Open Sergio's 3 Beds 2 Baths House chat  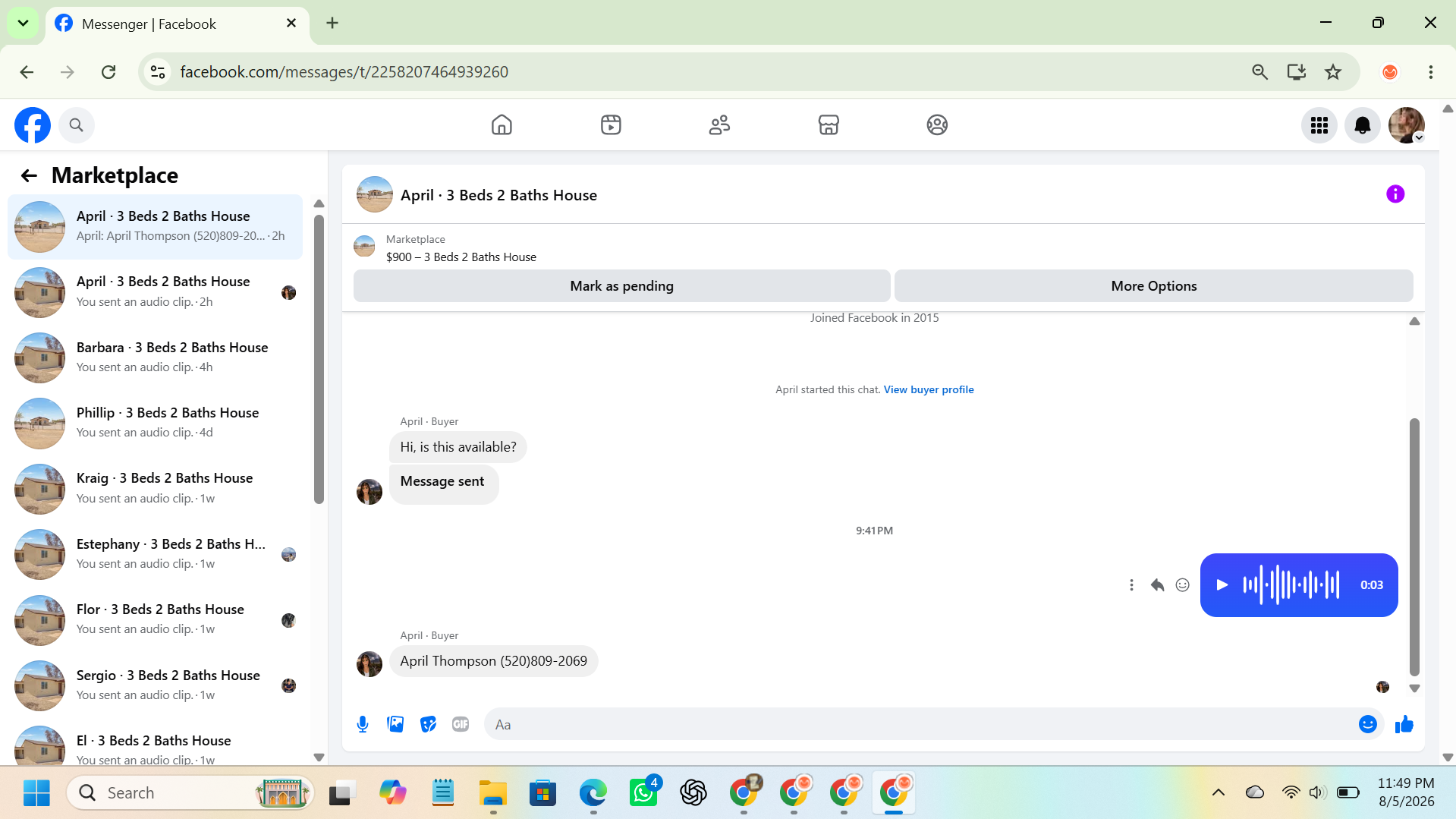click(x=156, y=685)
